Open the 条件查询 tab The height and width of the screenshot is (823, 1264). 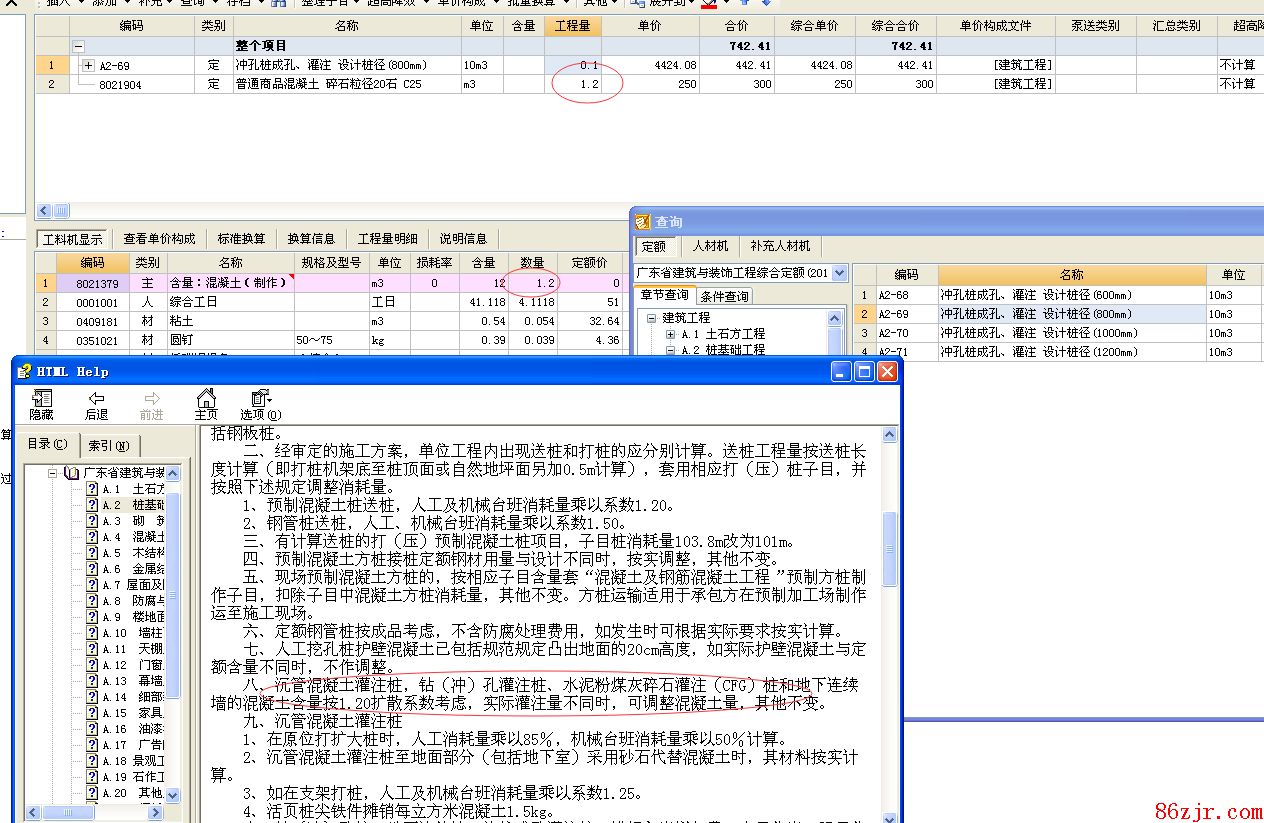coord(724,296)
